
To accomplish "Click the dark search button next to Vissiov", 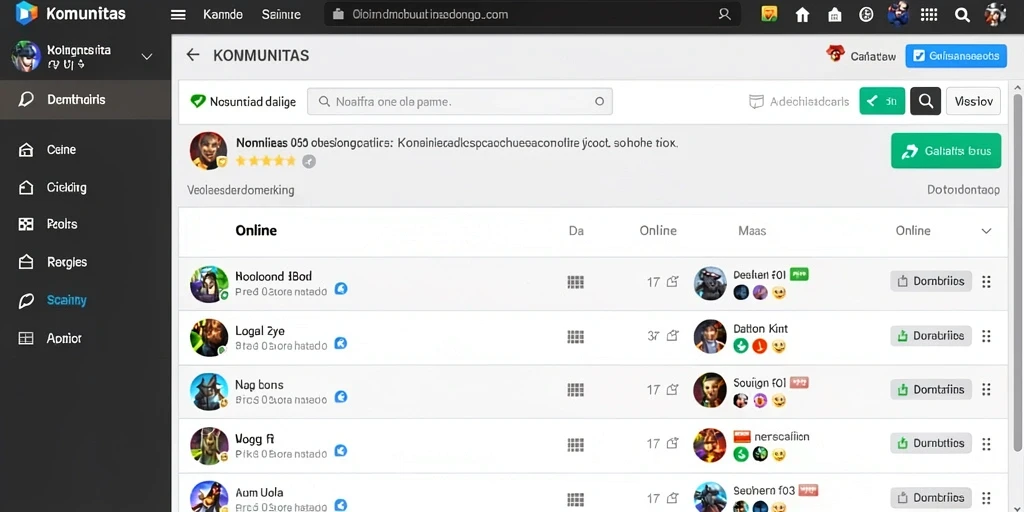I will [x=925, y=101].
